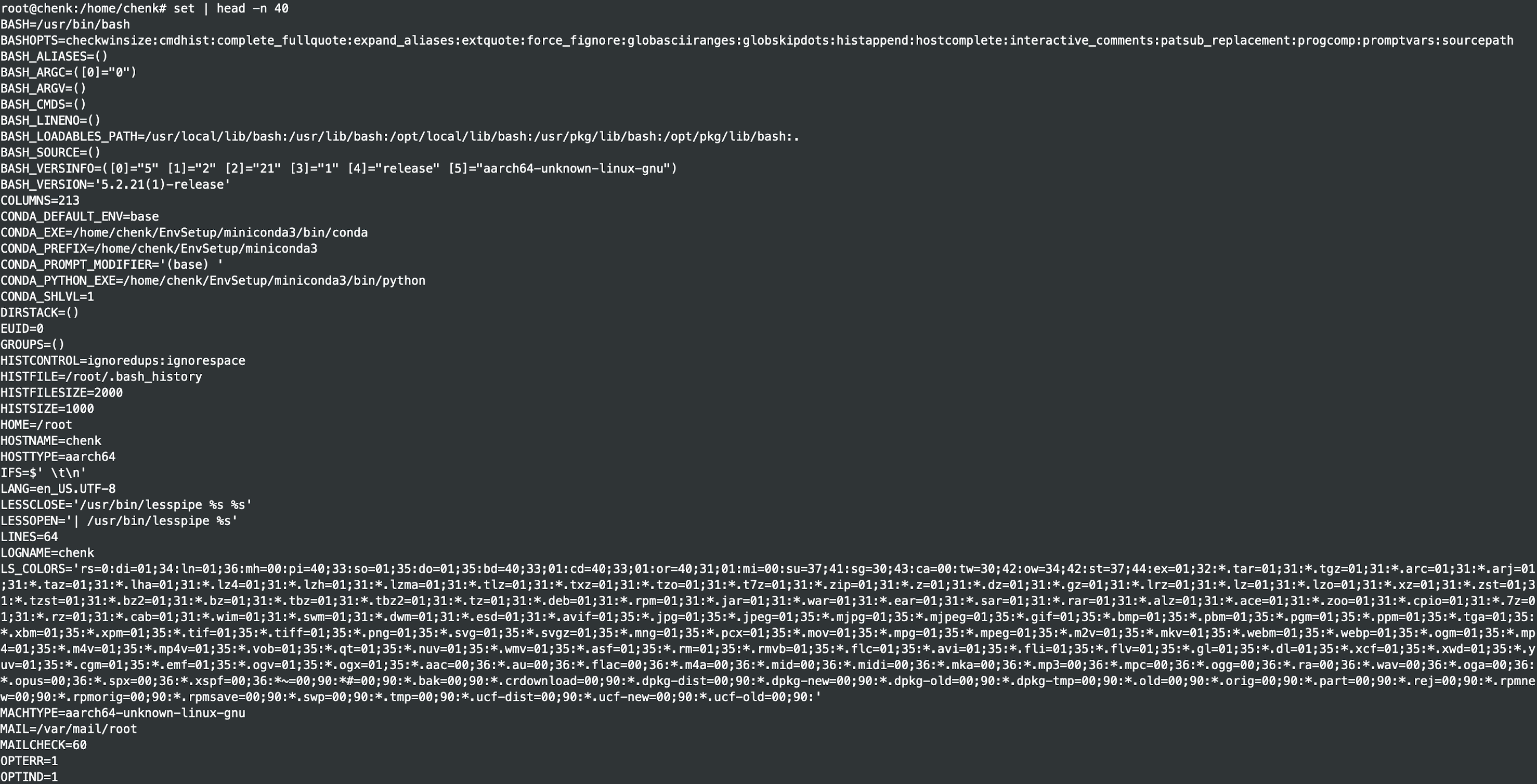Click the MAIL=/var/mail/root line

(69, 729)
